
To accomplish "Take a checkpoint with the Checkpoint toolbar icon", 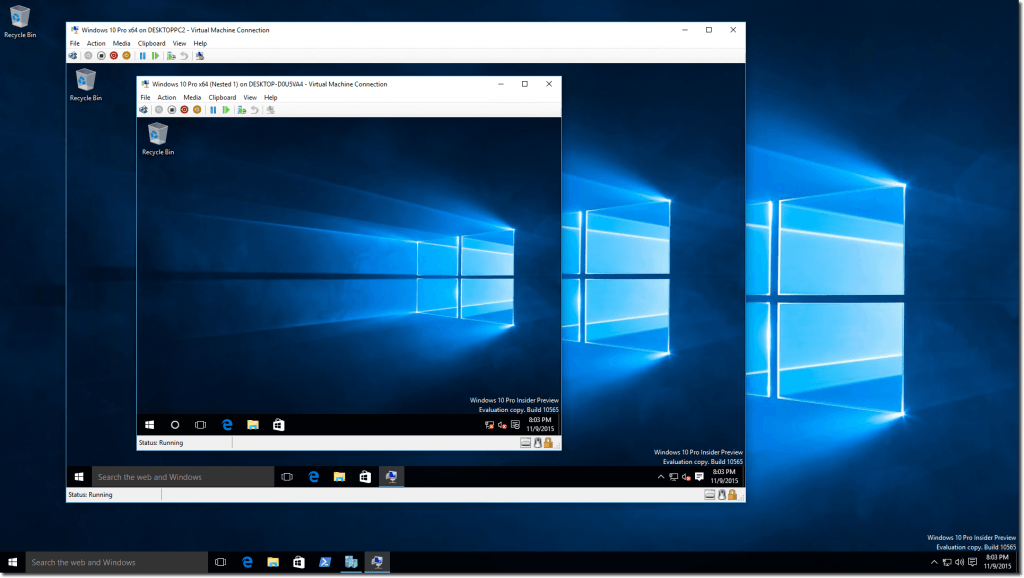I will coord(170,56).
